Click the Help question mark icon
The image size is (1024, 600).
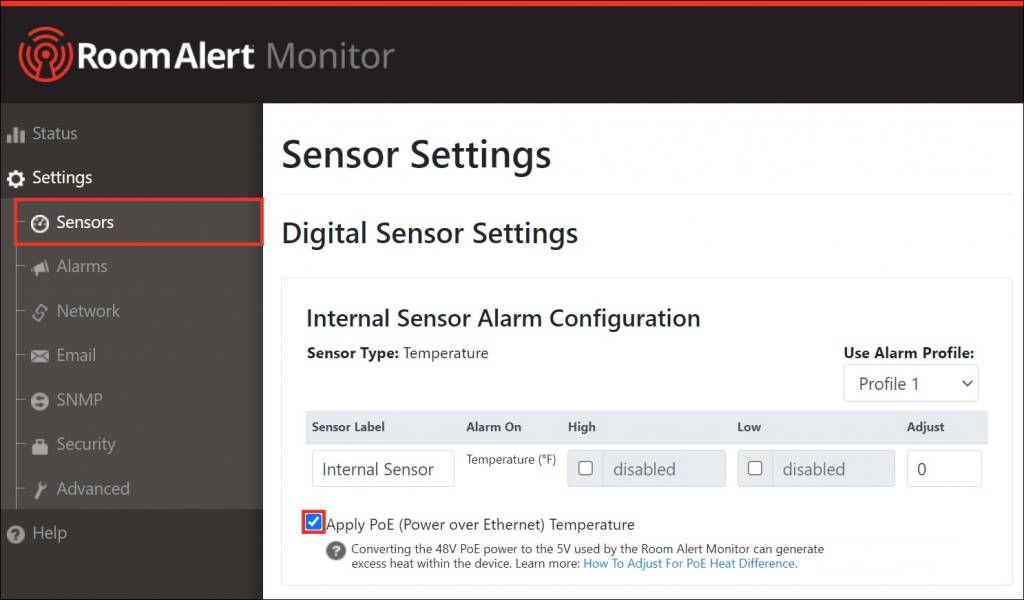click(x=17, y=532)
